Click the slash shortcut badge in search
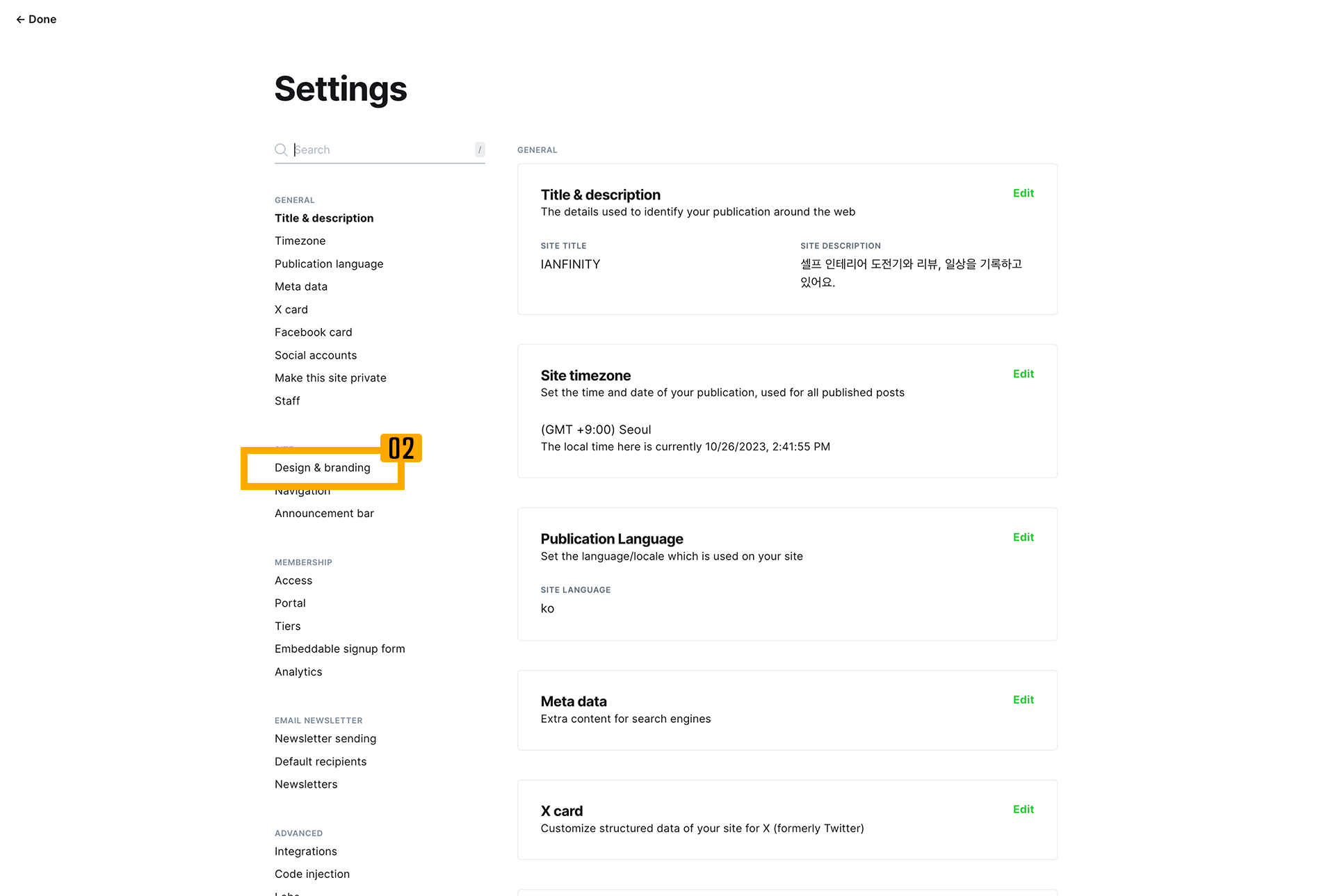The height and width of the screenshot is (896, 1335). (480, 149)
